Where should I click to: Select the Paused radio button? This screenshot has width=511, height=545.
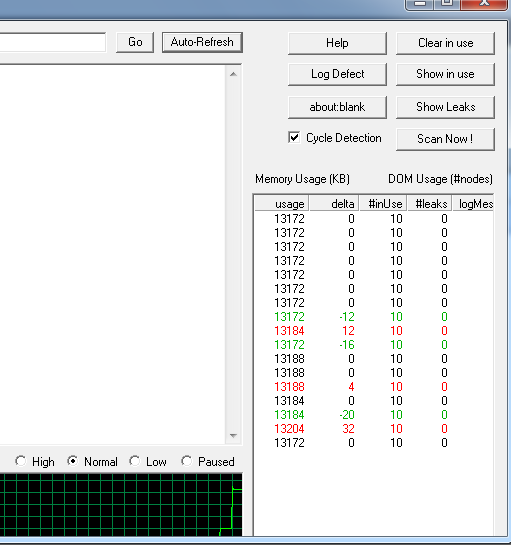[187, 461]
